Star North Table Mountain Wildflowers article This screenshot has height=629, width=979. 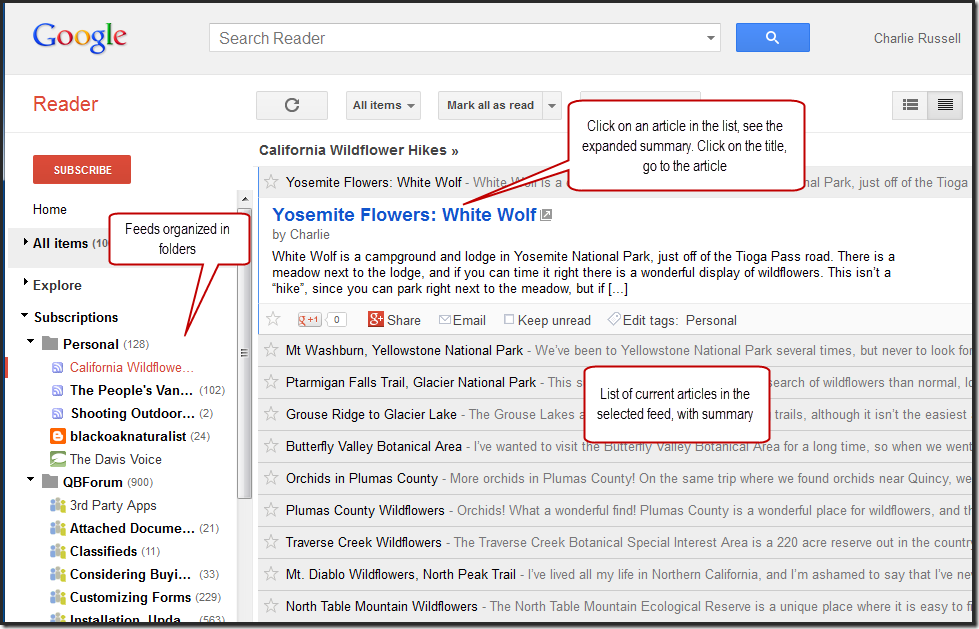271,605
